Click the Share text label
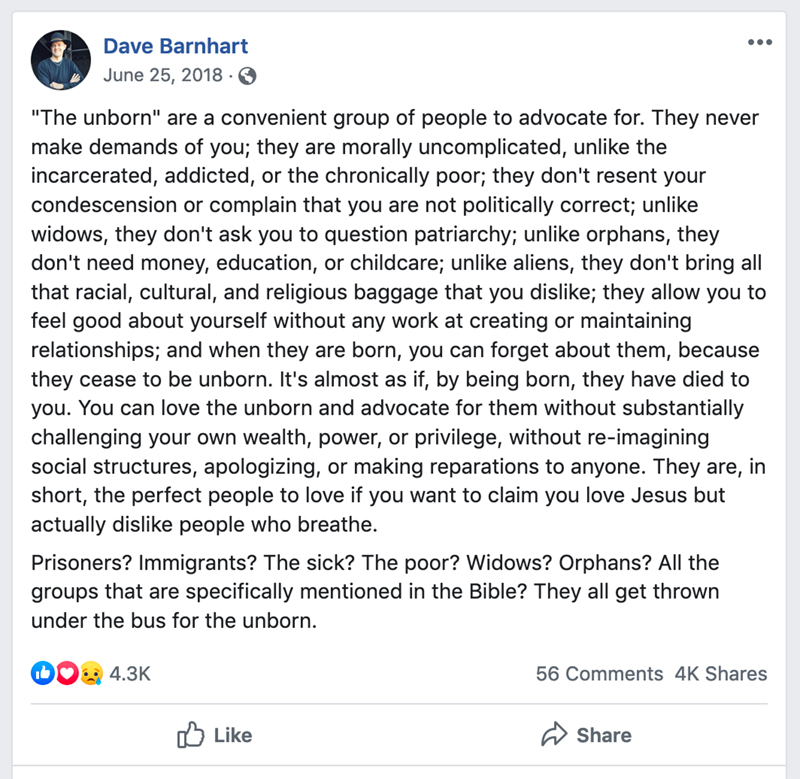The image size is (800, 779). [604, 735]
